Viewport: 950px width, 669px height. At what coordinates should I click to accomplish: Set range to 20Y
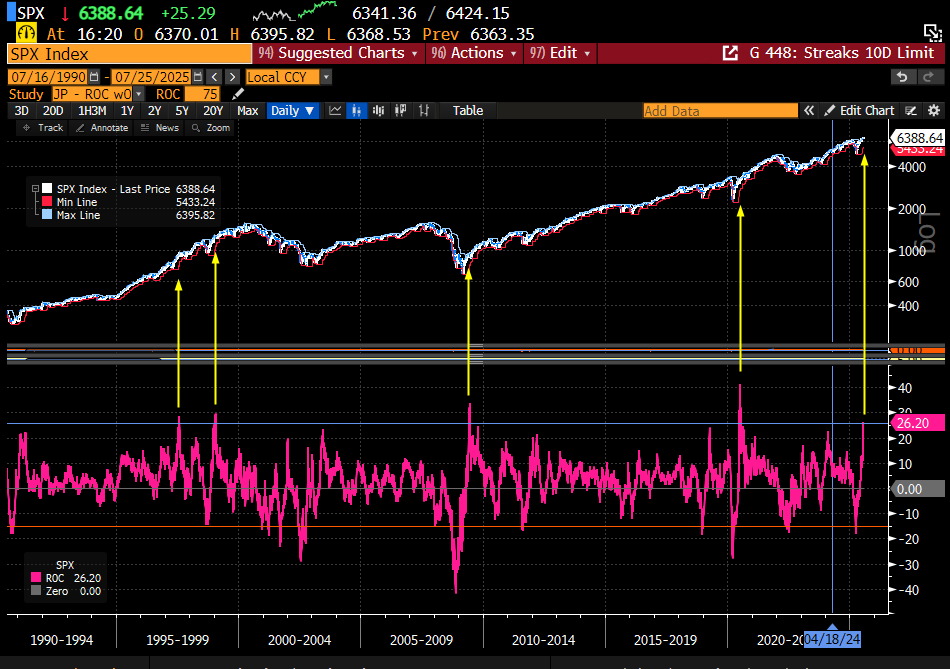tap(213, 110)
